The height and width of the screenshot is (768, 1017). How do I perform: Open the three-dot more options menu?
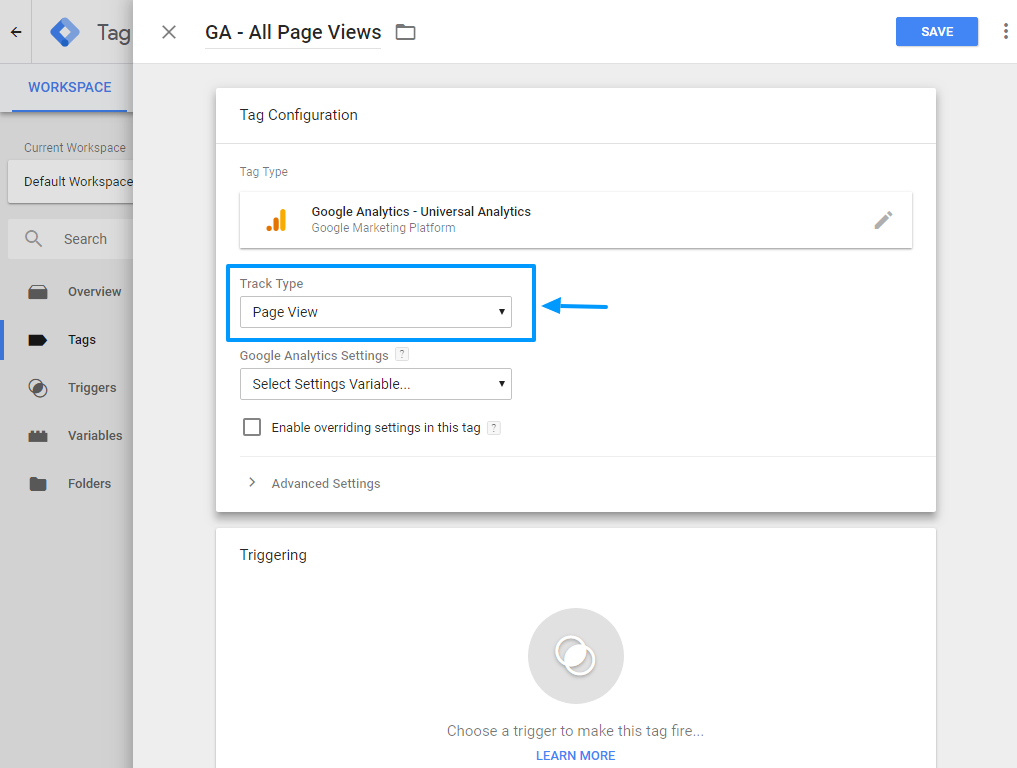coord(1005,32)
